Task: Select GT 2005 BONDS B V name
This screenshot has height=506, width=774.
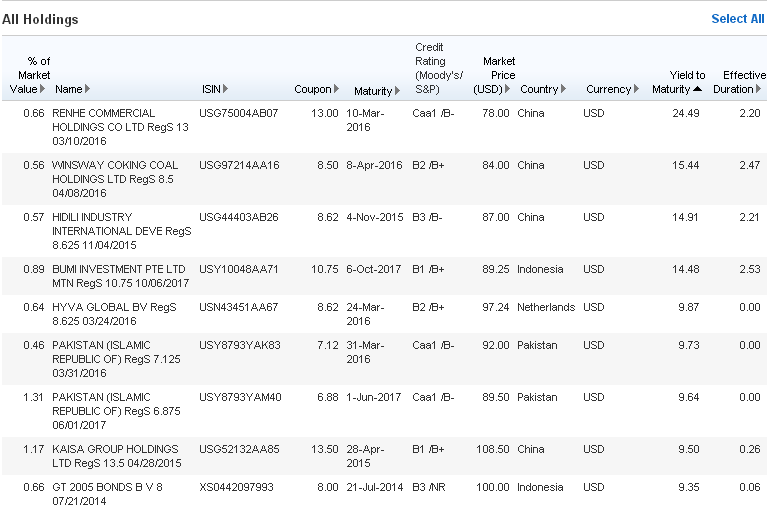Action: pyautogui.click(x=107, y=494)
